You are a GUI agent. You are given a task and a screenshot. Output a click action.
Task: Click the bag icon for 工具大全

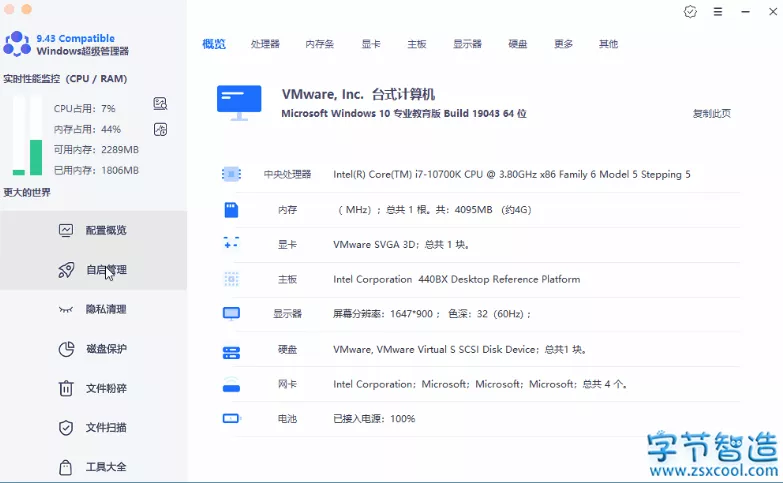[66, 467]
